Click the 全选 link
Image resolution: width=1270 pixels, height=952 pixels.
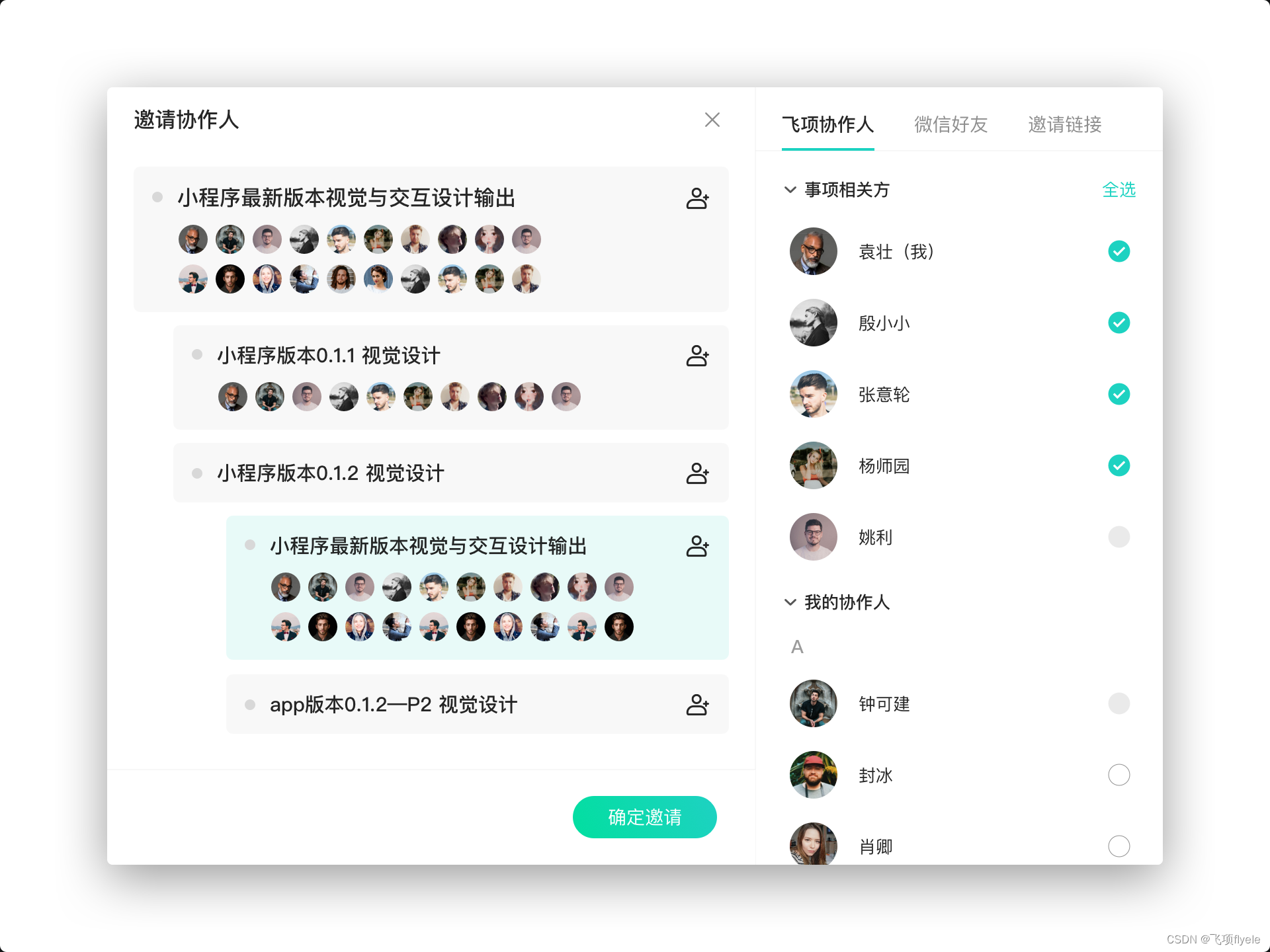[1118, 190]
